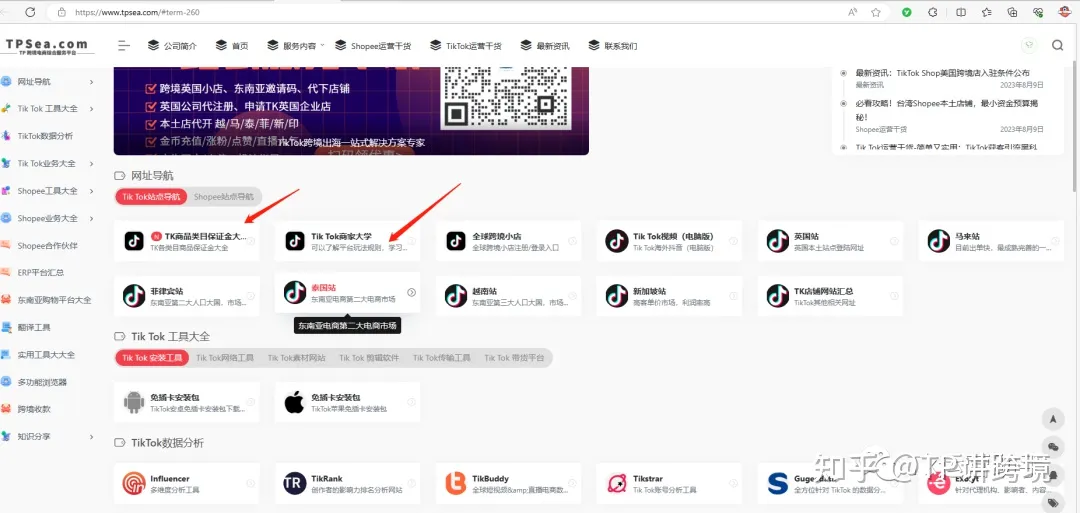Open the Influencer analytics card
Image resolution: width=1080 pixels, height=513 pixels.
(187, 483)
